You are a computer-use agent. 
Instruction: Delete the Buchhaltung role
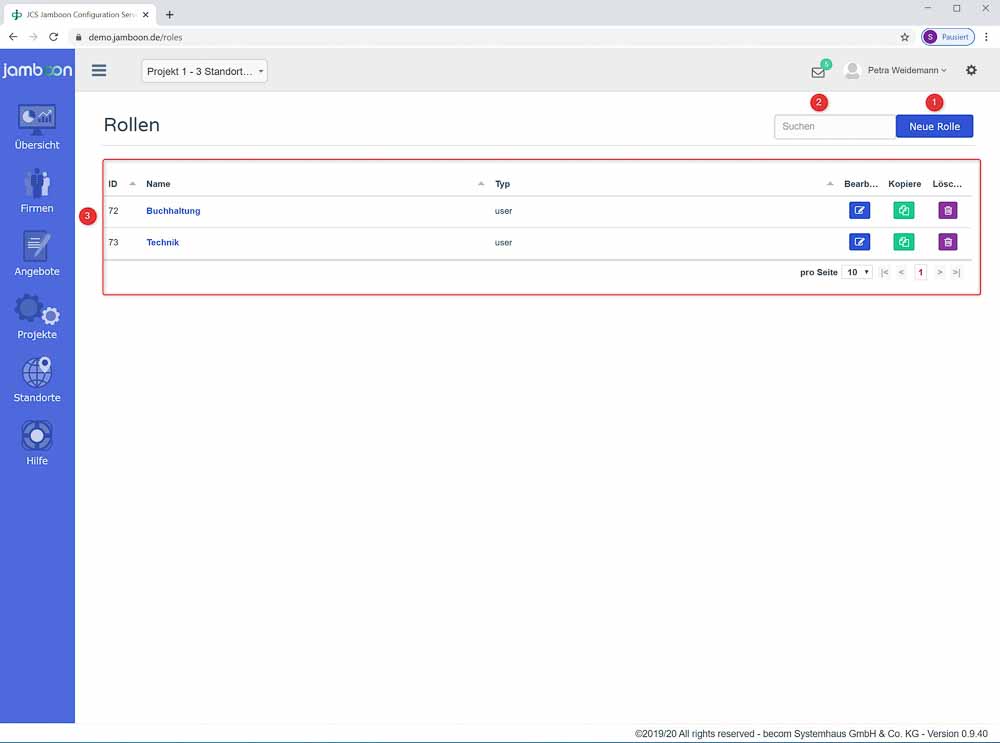click(948, 210)
